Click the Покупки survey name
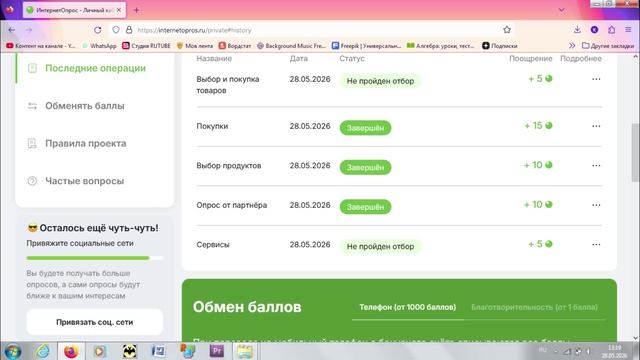This screenshot has width=640, height=360. point(212,126)
